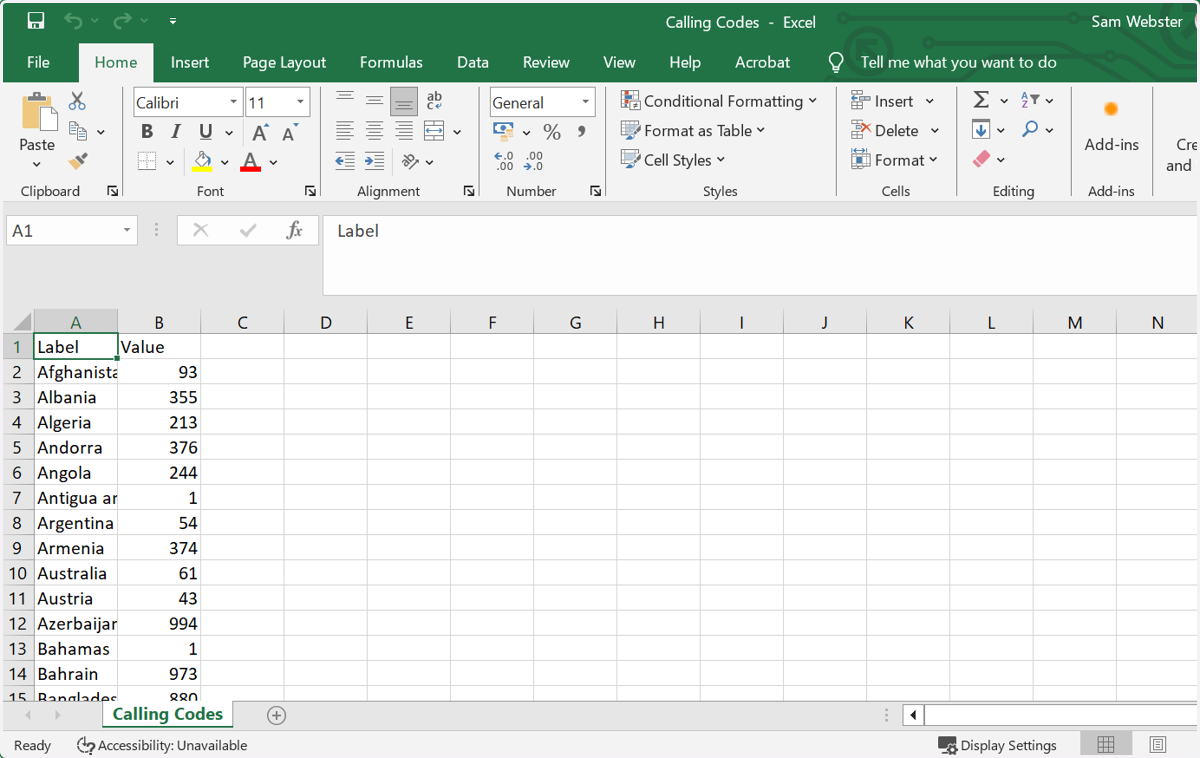
Task: Toggle Bottom Align button
Action: coord(404,101)
